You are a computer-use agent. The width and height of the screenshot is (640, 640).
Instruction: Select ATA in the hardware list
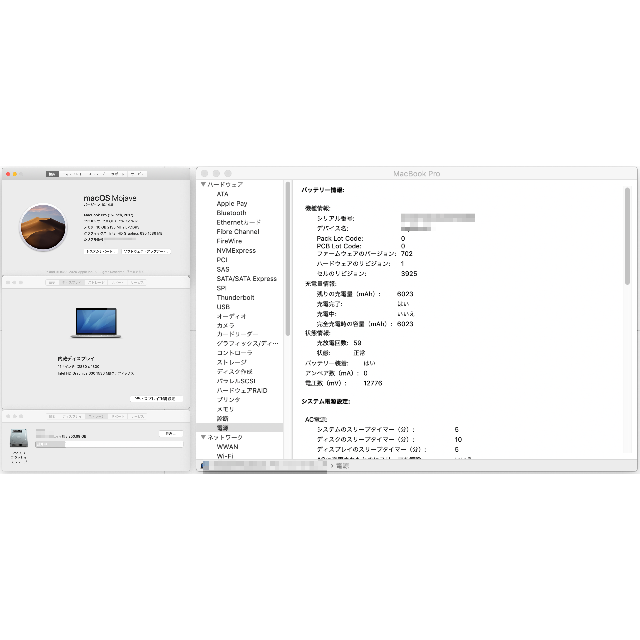(x=222, y=194)
